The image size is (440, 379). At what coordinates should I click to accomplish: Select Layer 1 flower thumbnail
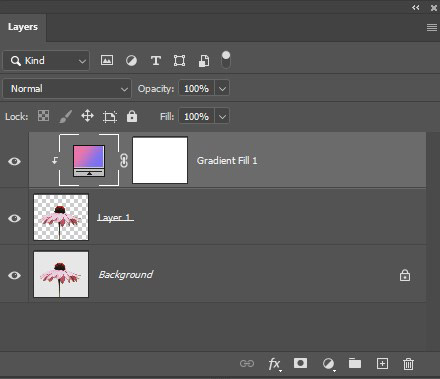(61, 217)
